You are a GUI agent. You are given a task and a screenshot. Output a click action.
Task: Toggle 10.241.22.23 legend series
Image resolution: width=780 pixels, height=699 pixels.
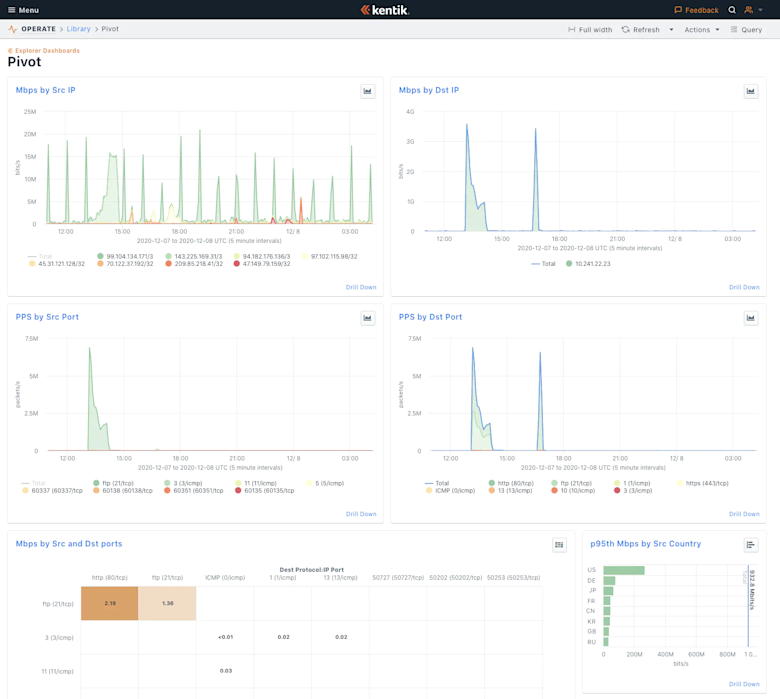[588, 264]
